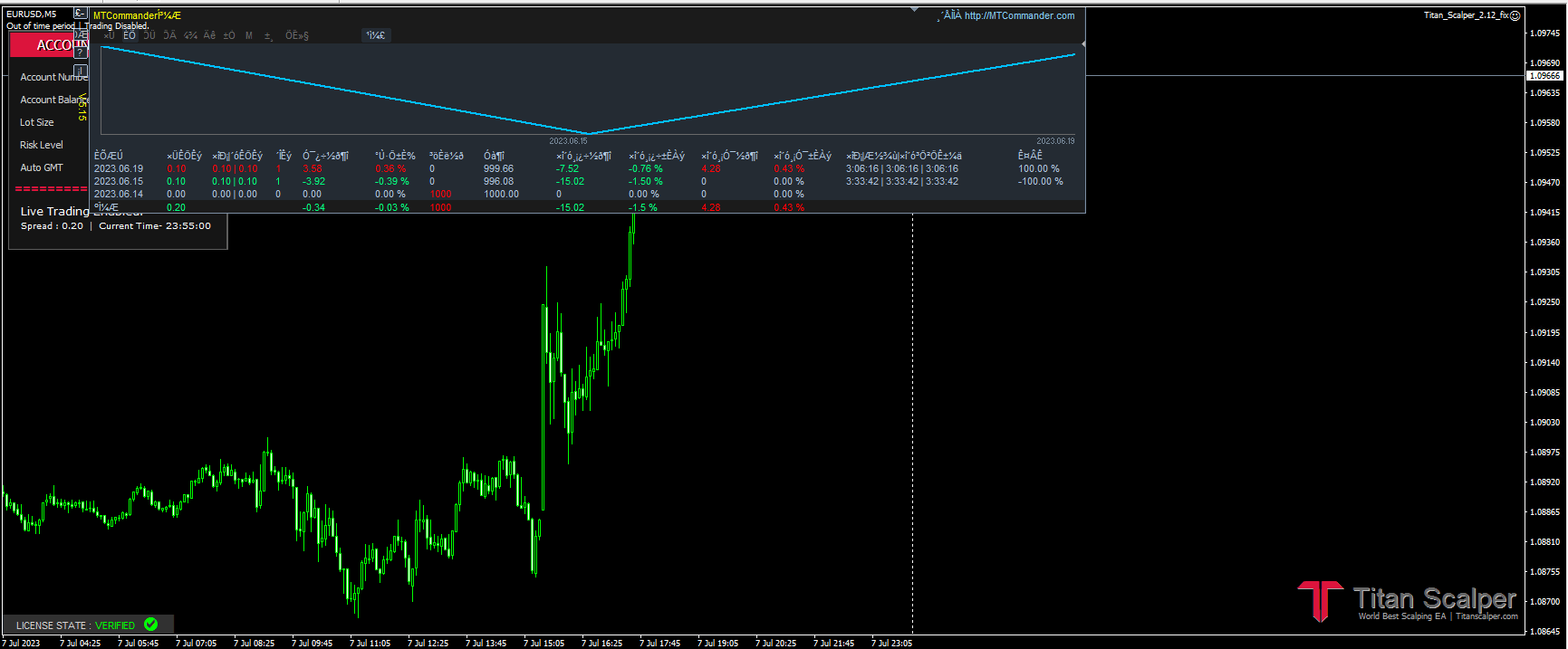Click the highlighted 'ºÏ¼Æ' button in the tab row
This screenshot has height=649, width=1568.
click(375, 35)
